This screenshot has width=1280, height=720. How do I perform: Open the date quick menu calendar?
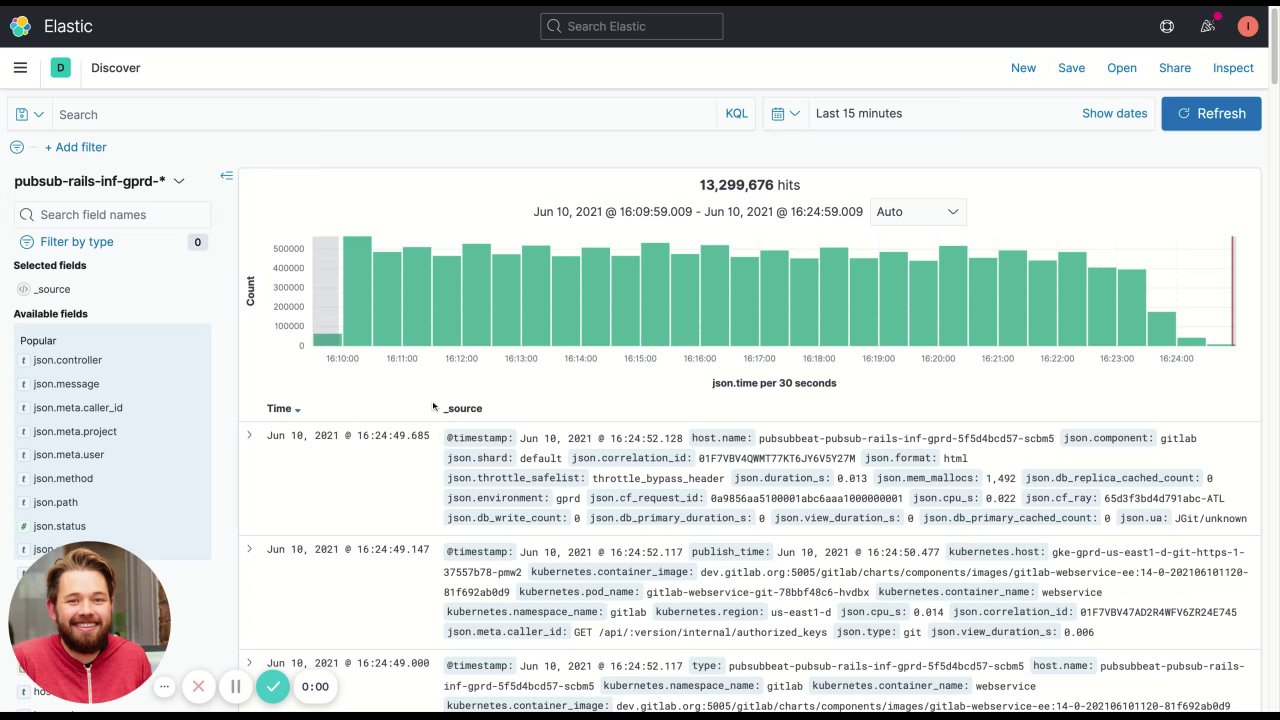pos(786,114)
